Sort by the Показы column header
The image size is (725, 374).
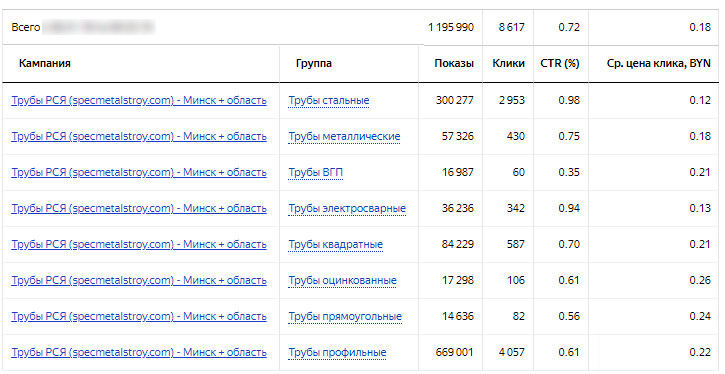click(454, 63)
